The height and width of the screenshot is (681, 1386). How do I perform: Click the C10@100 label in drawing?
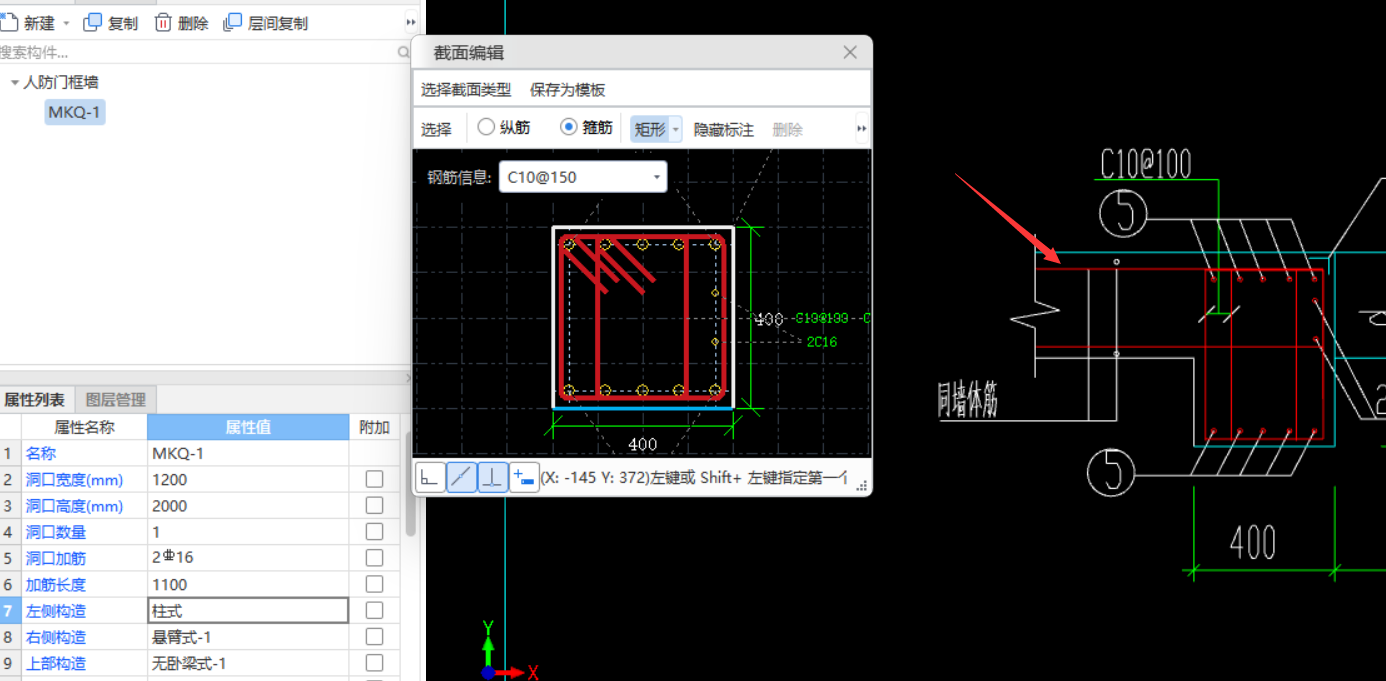1146,164
